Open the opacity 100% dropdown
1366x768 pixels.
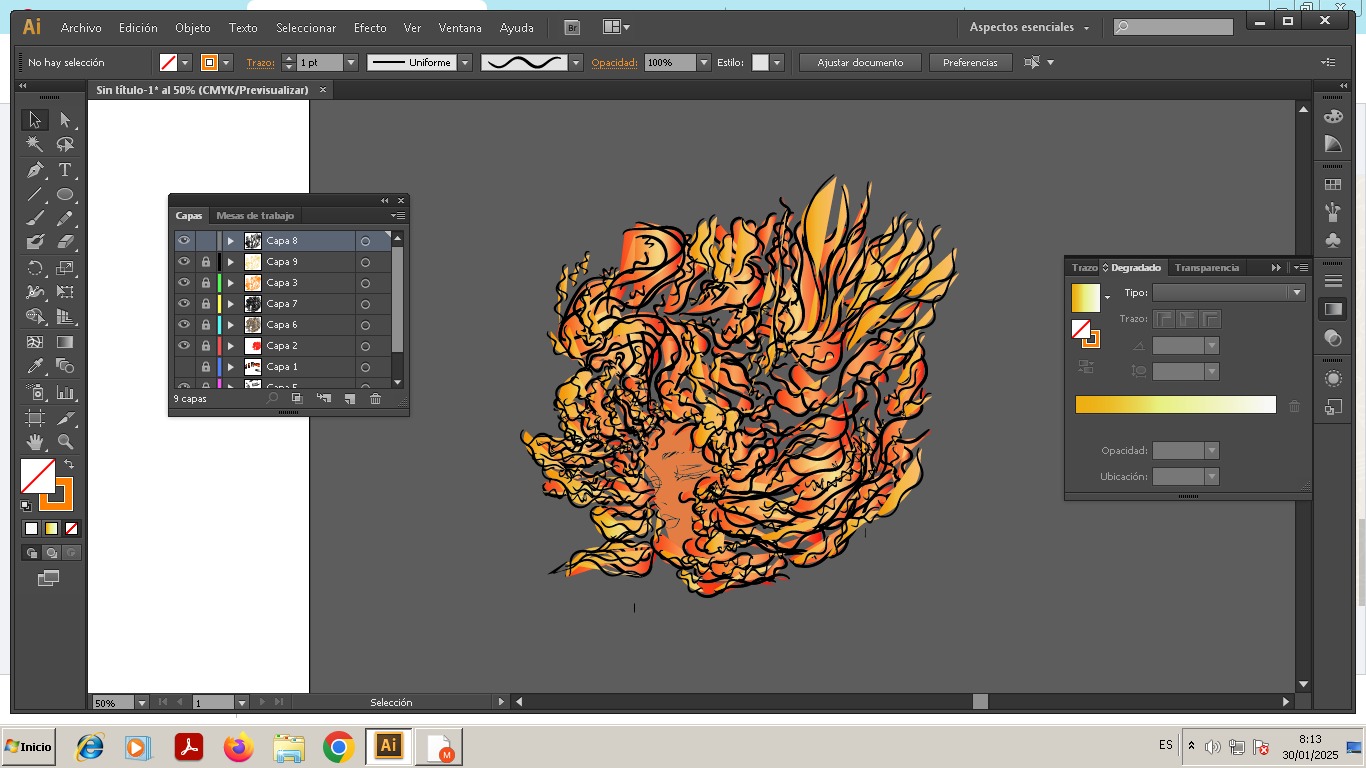click(x=704, y=63)
